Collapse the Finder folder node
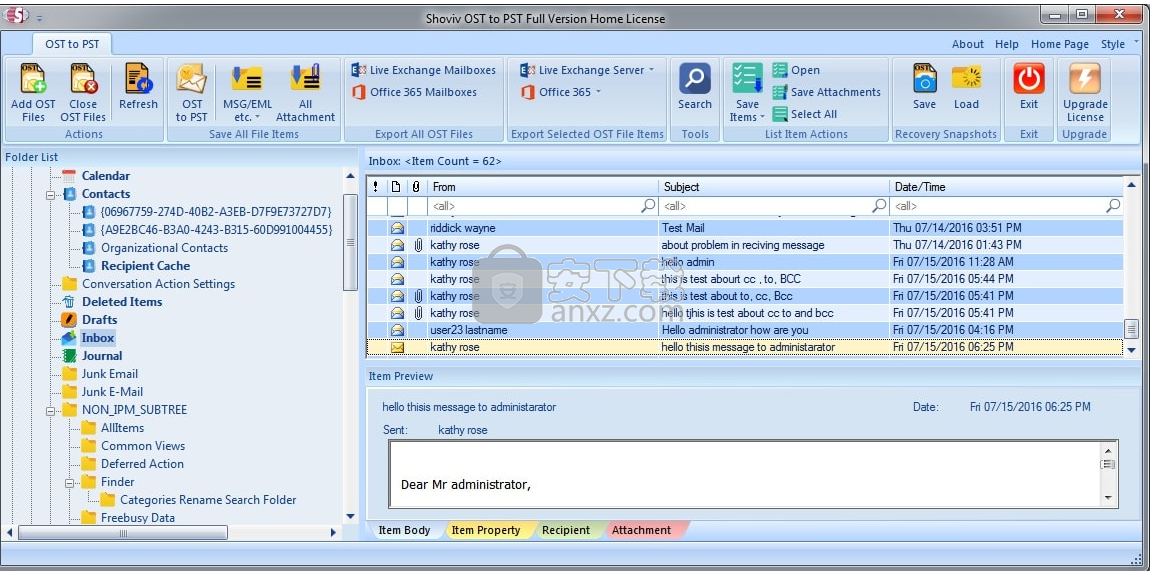 pos(70,482)
